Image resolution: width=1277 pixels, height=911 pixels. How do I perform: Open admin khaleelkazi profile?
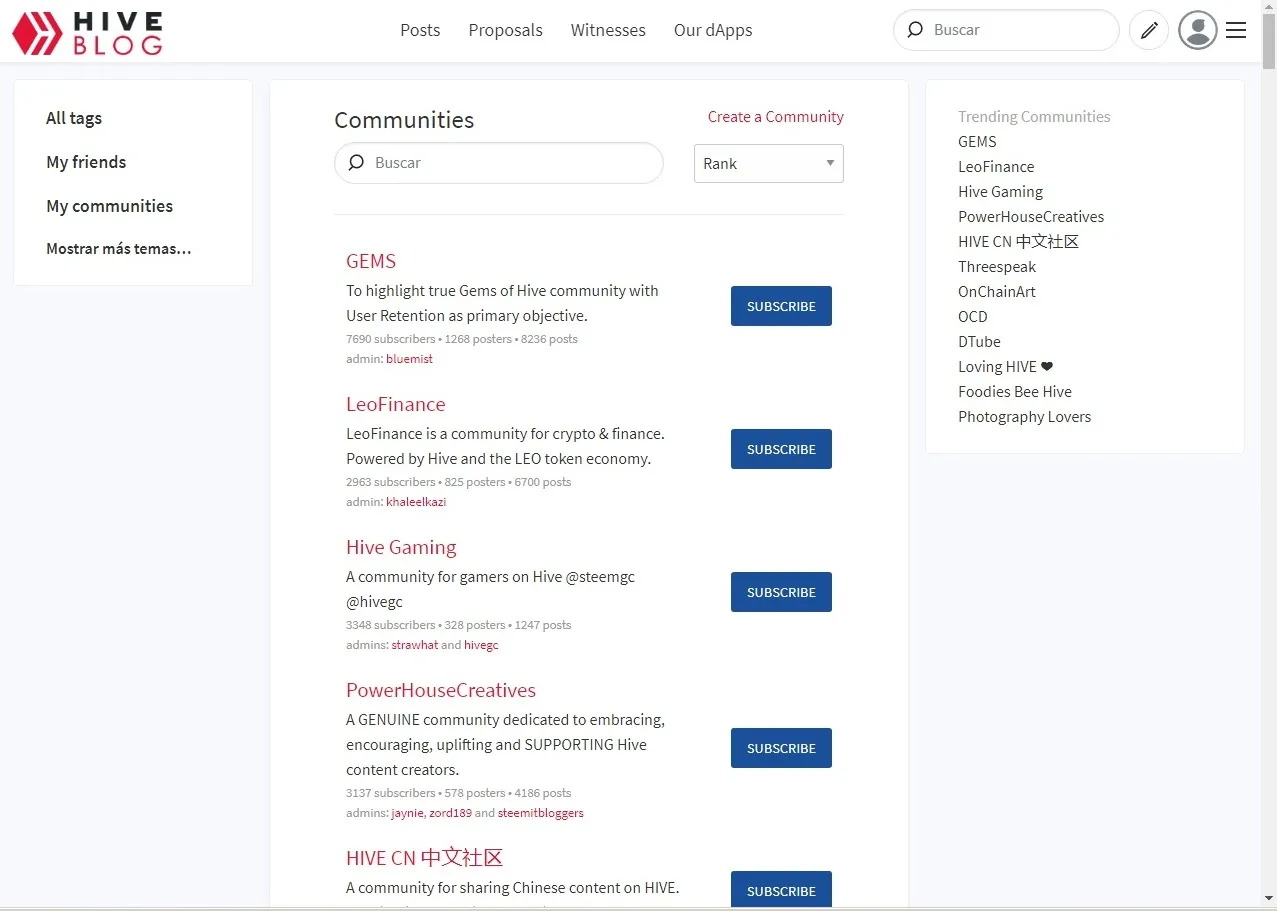pos(416,502)
